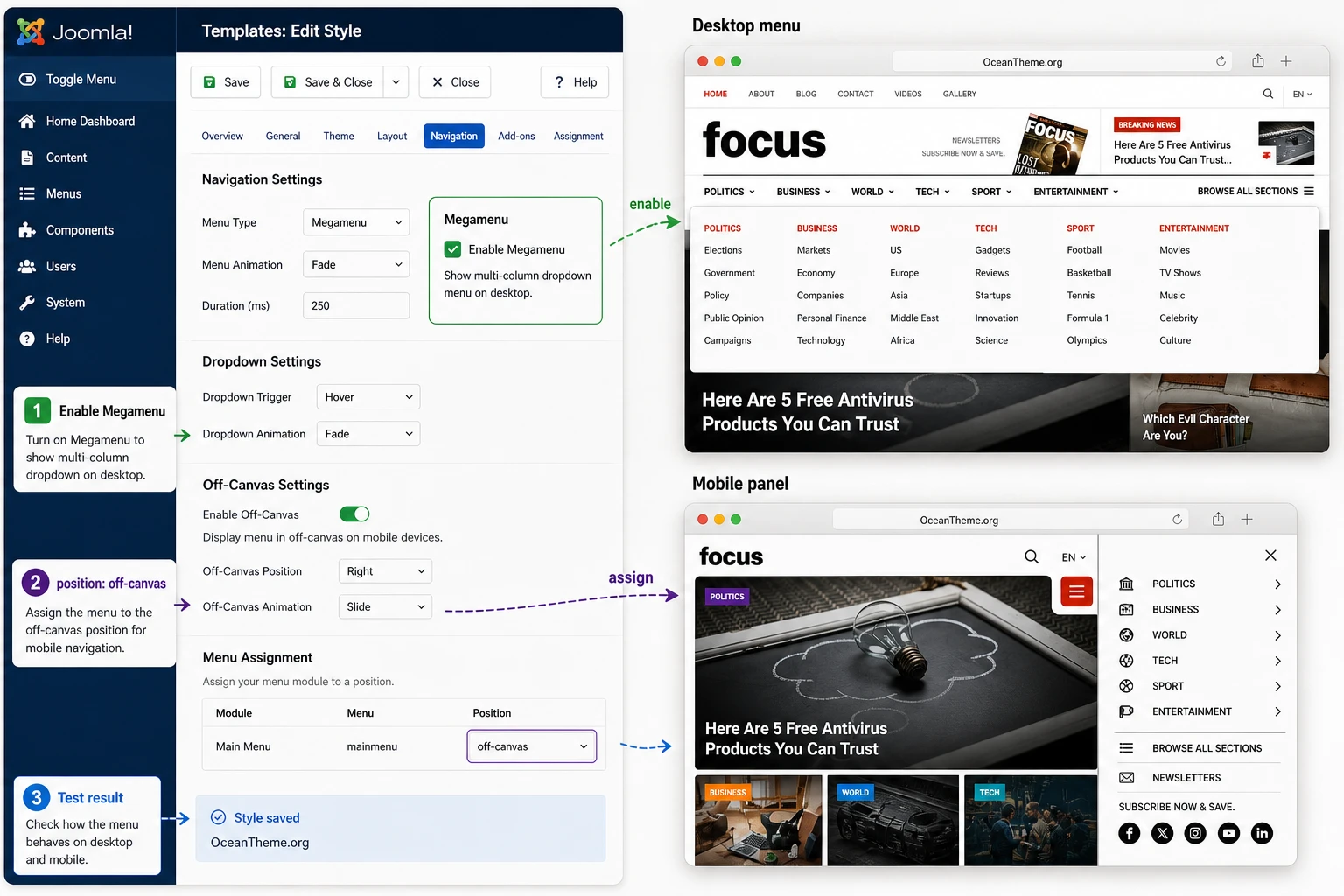The image size is (1344, 896).
Task: Expand the Save & Close dropdown arrow
Action: point(395,82)
